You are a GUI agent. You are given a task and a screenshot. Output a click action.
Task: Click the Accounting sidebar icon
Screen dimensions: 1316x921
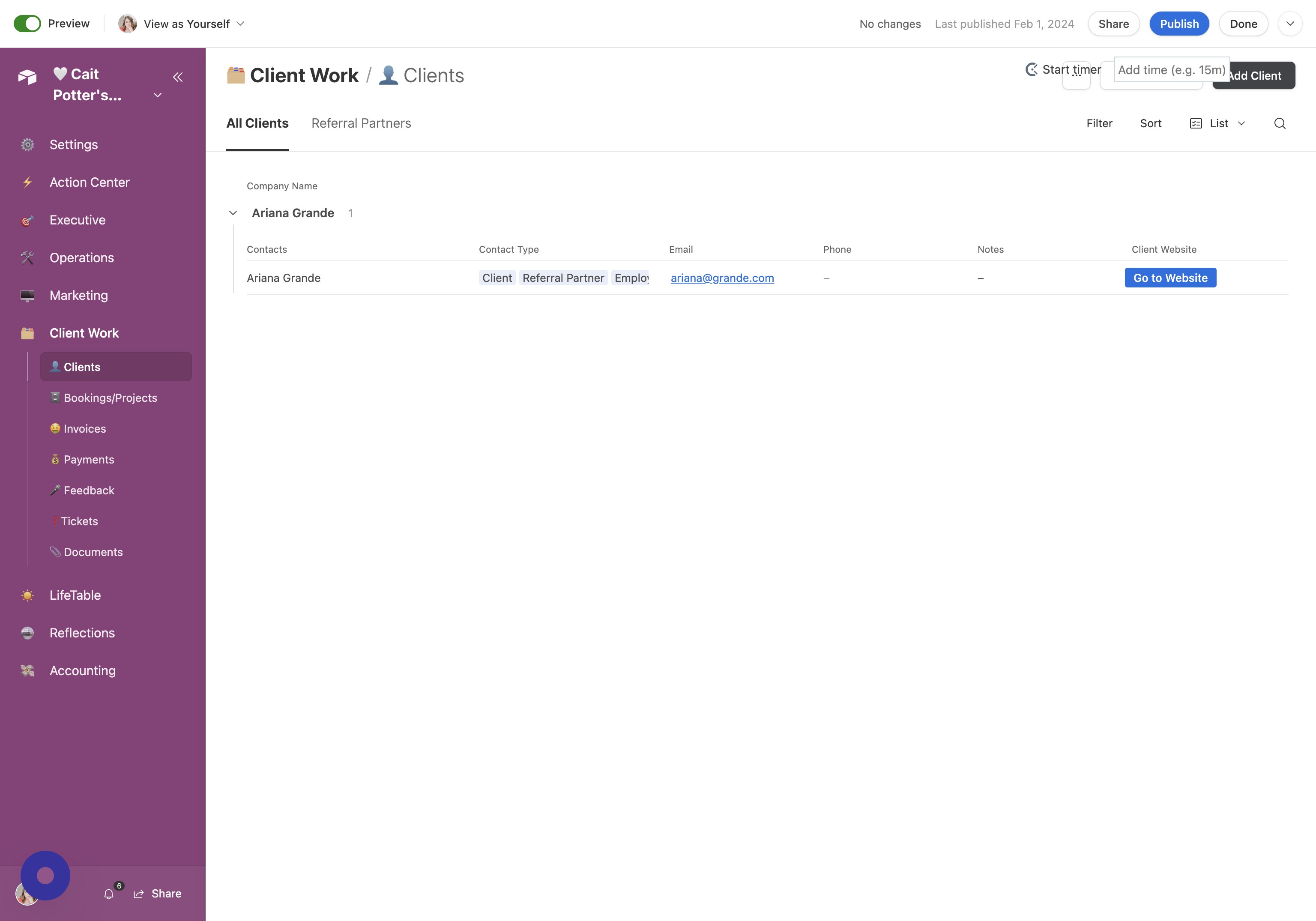[x=27, y=670]
